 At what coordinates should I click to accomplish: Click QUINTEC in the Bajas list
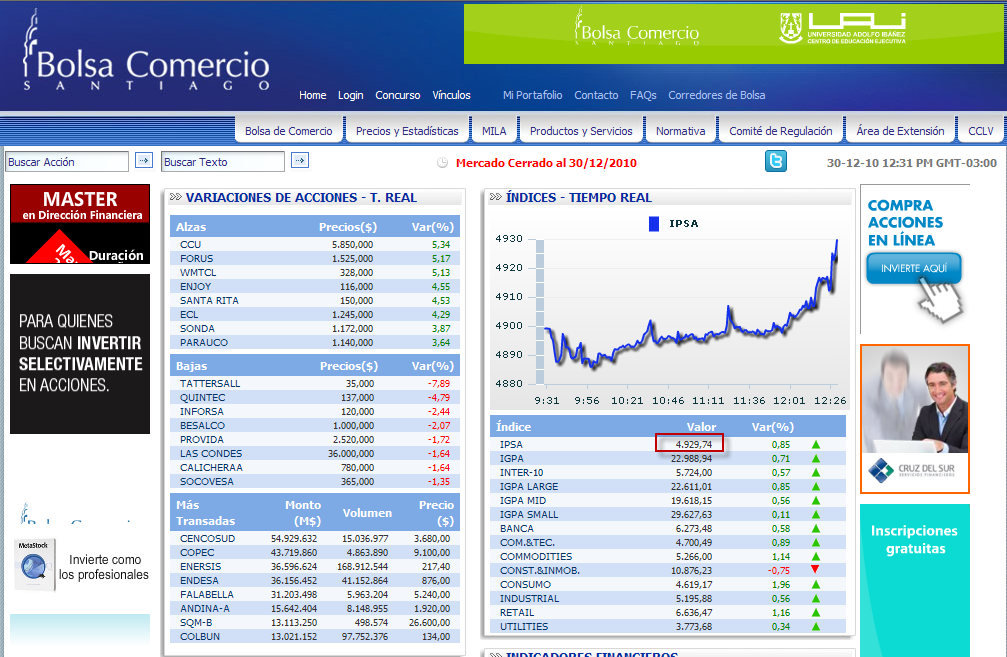(x=202, y=398)
